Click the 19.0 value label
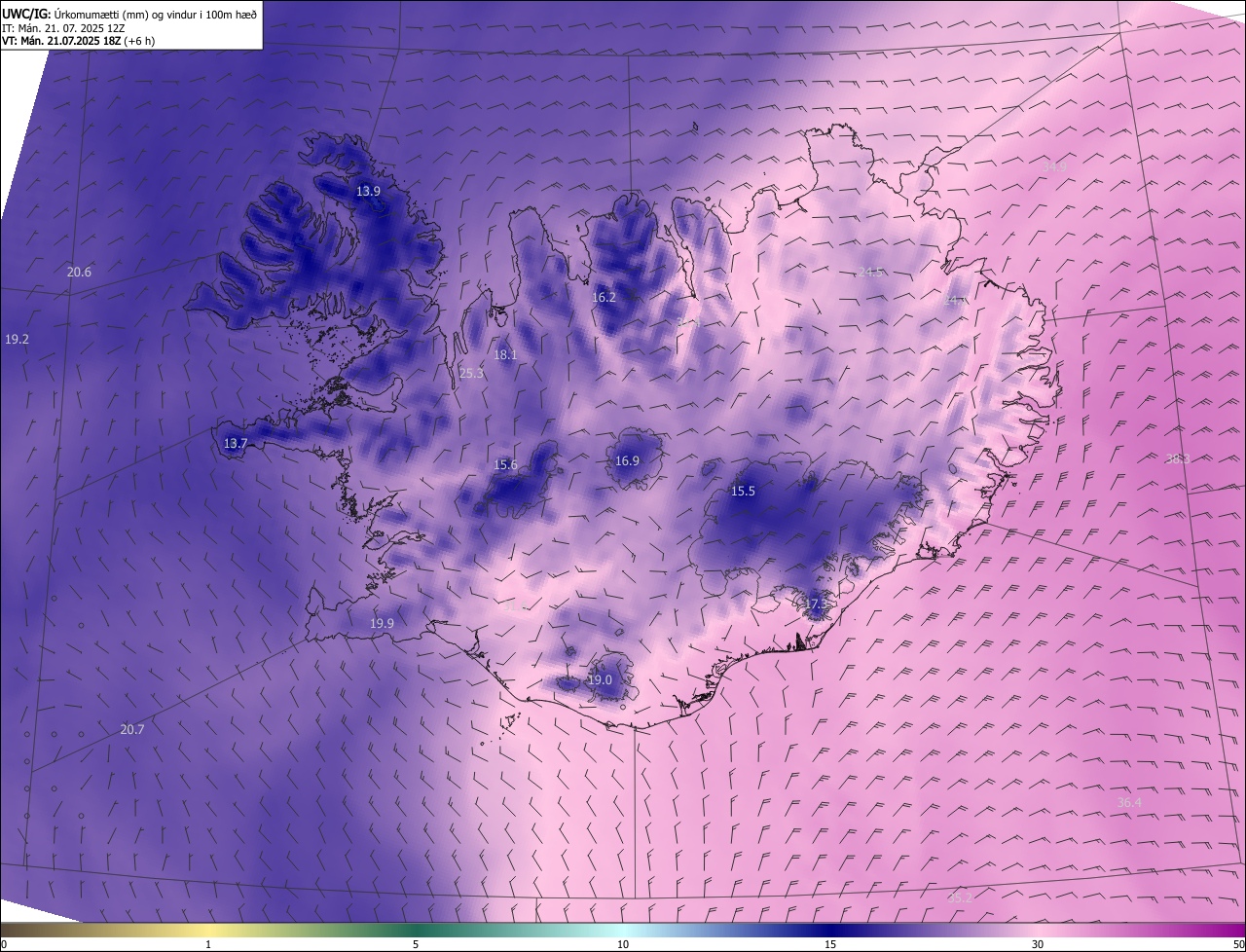 coord(600,680)
